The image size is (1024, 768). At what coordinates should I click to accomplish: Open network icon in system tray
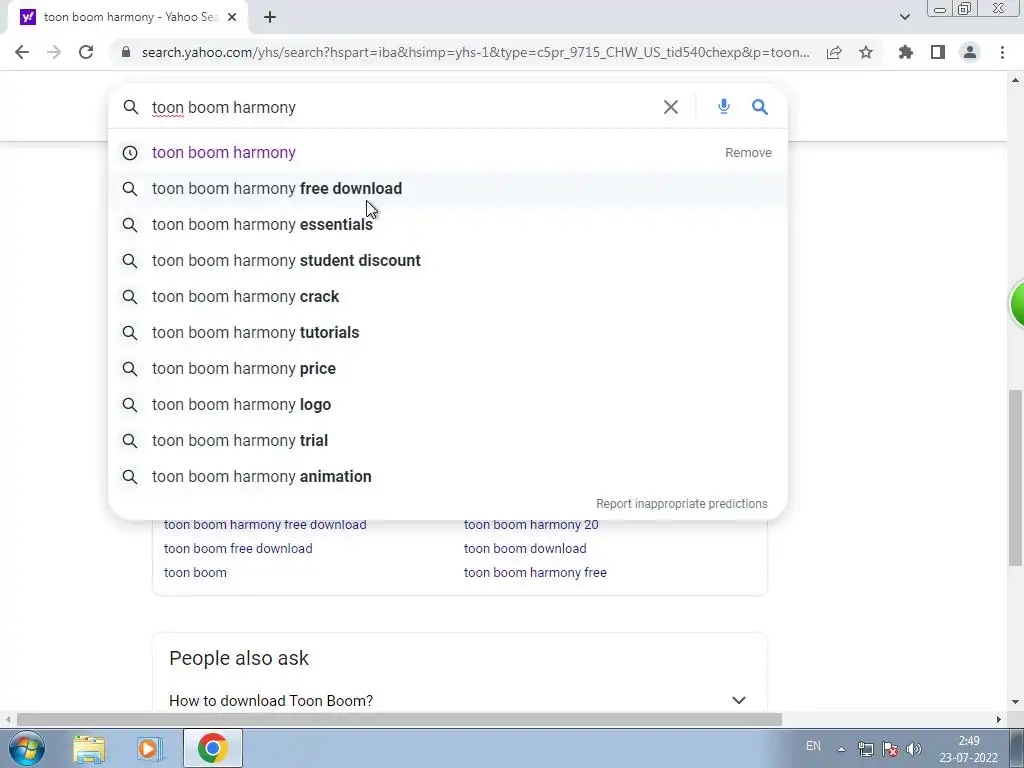point(866,749)
